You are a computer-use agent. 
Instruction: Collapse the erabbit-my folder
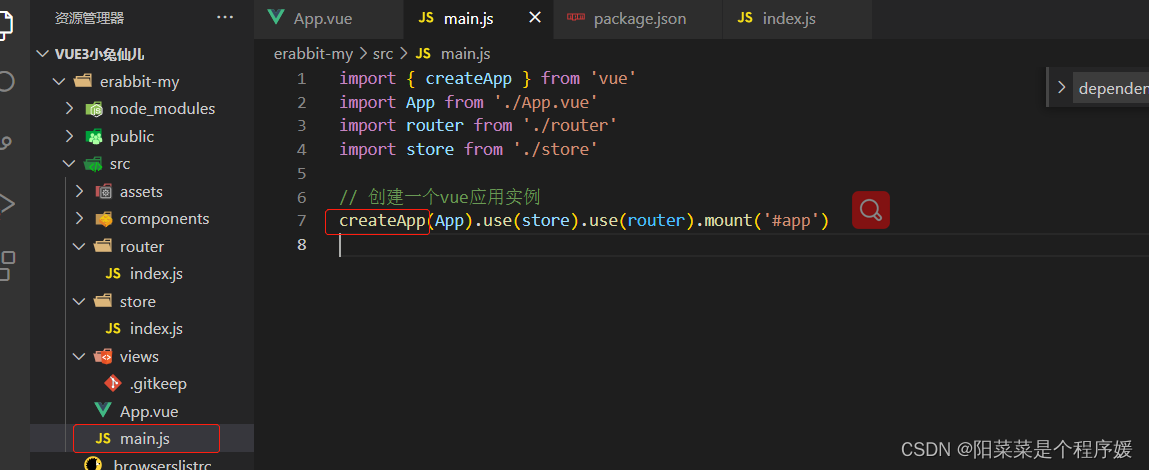60,81
